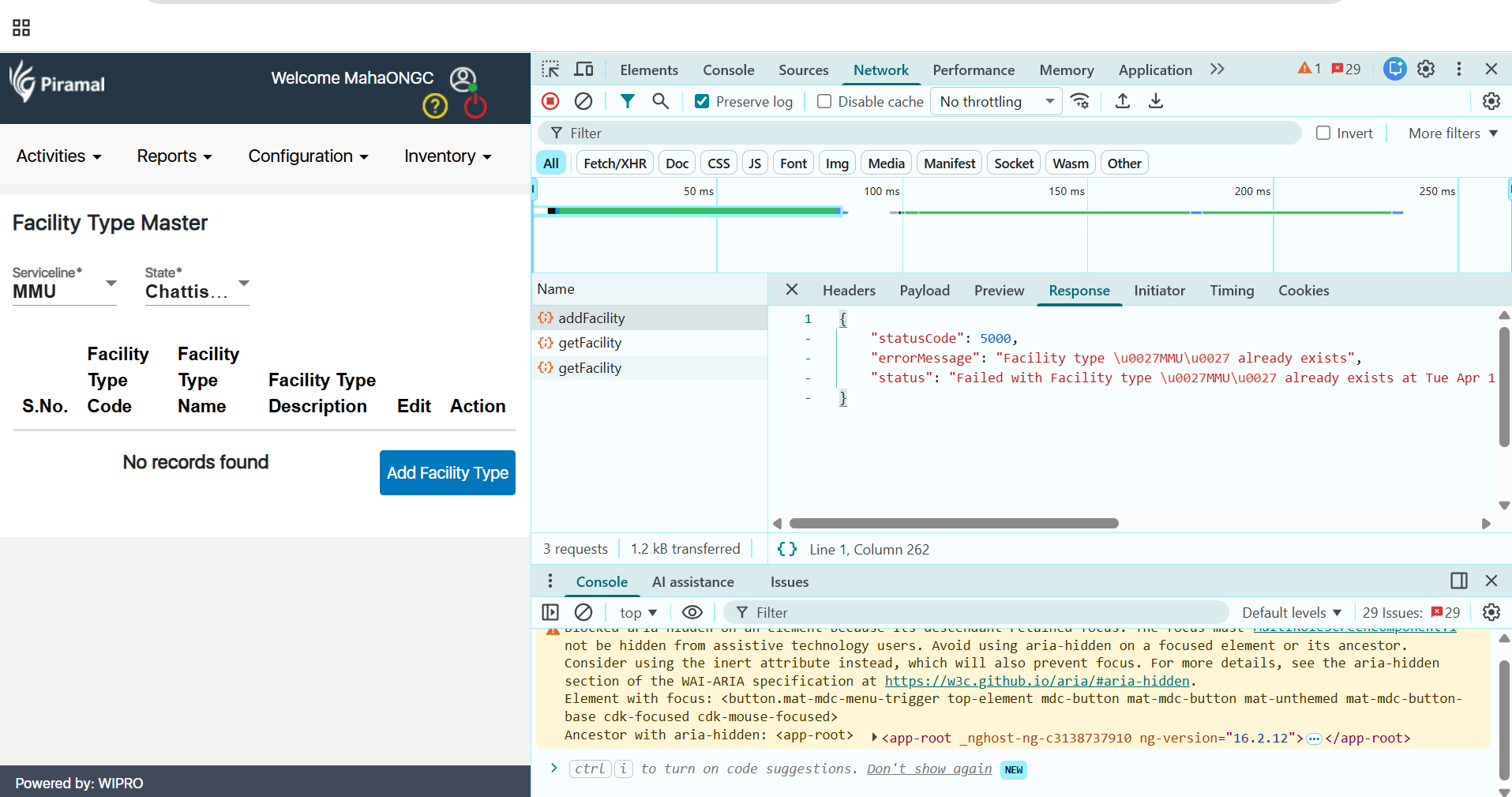Uncheck the Preserve log checkbox

pyautogui.click(x=702, y=101)
